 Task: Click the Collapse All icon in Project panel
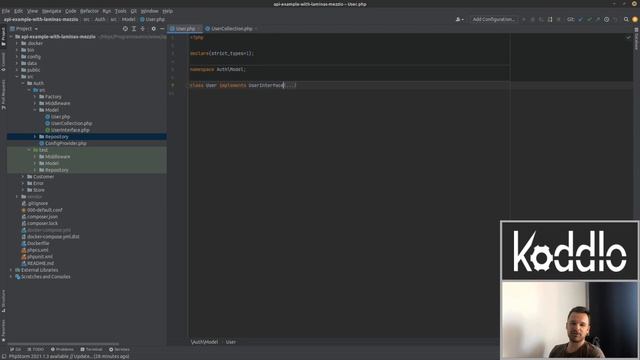pyautogui.click(x=142, y=29)
